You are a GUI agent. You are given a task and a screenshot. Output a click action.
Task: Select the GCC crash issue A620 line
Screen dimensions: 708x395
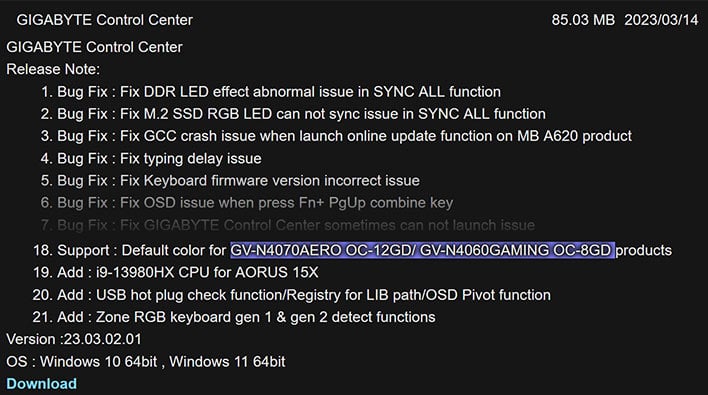[x=336, y=136]
